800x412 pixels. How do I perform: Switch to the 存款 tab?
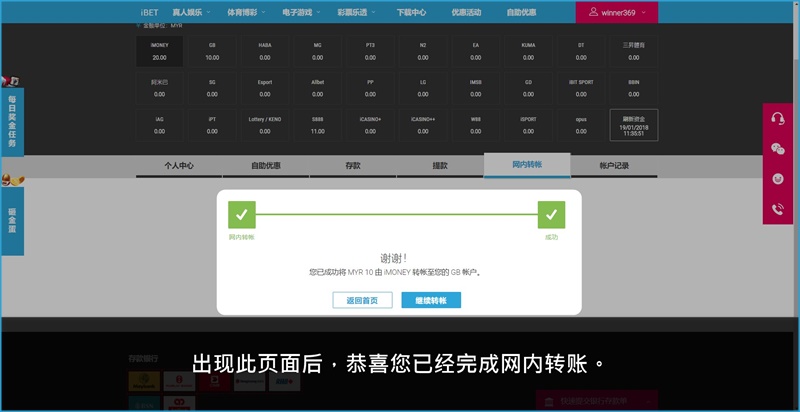click(353, 166)
